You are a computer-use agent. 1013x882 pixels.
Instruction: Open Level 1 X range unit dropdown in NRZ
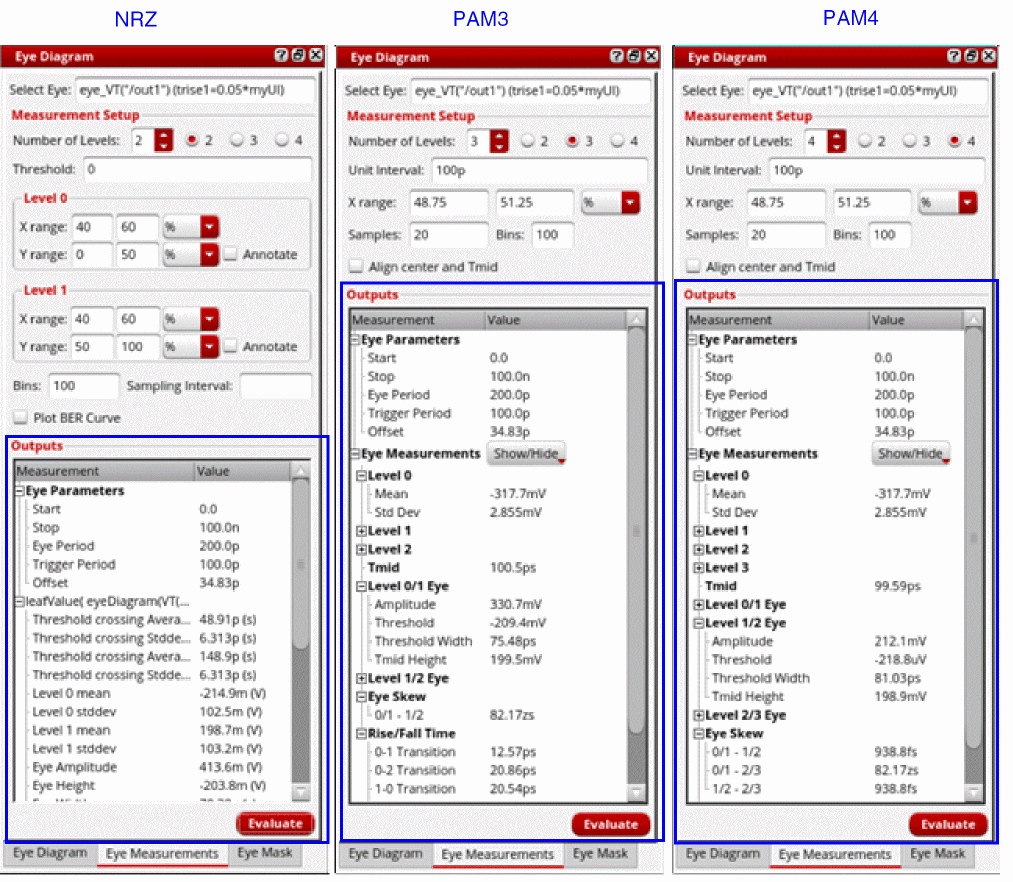209,319
